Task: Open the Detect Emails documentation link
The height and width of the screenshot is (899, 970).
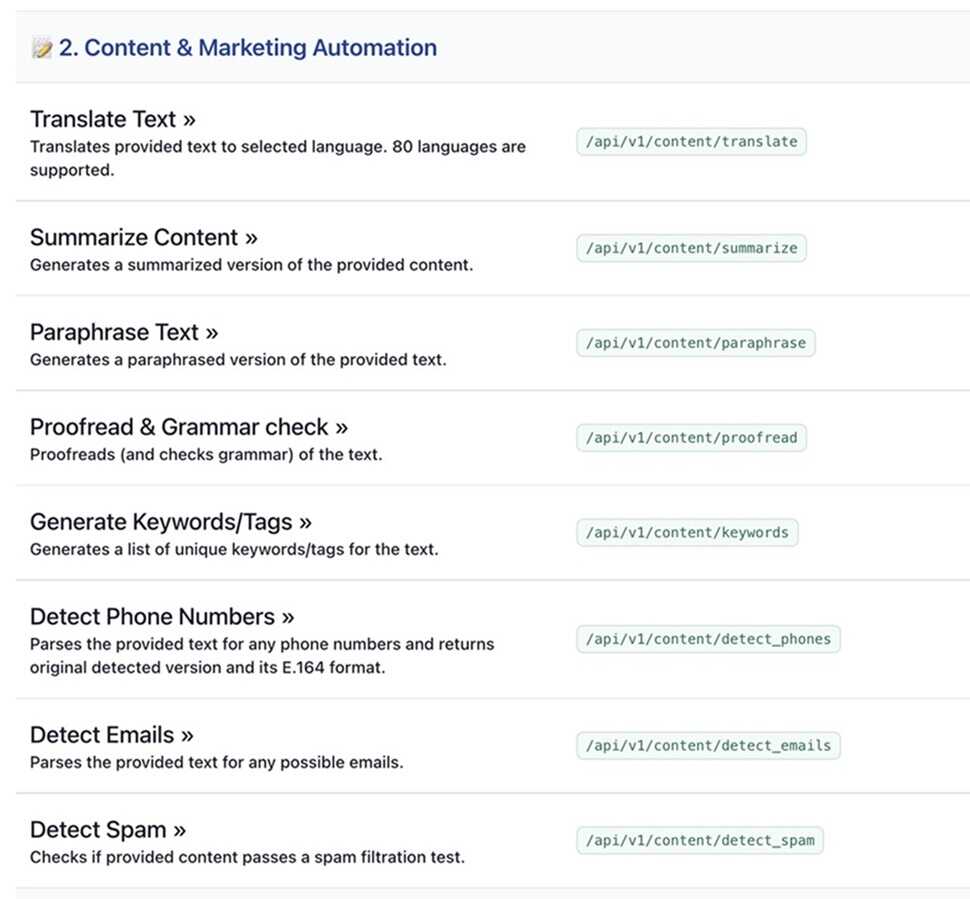Action: [x=111, y=736]
